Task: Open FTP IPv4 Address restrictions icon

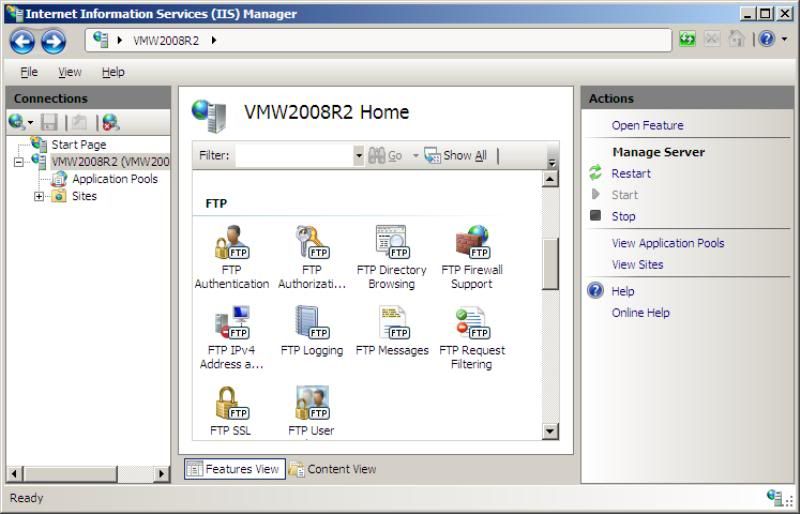Action: point(232,323)
